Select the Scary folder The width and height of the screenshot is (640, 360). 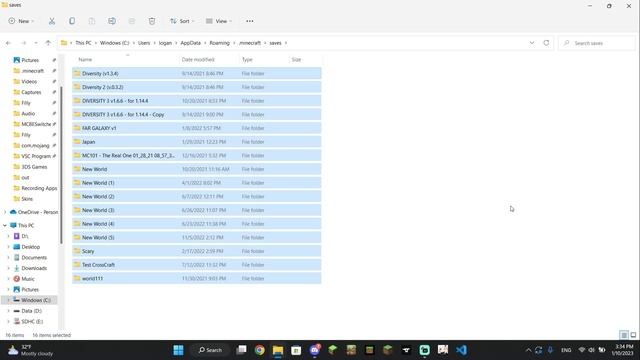(197, 251)
